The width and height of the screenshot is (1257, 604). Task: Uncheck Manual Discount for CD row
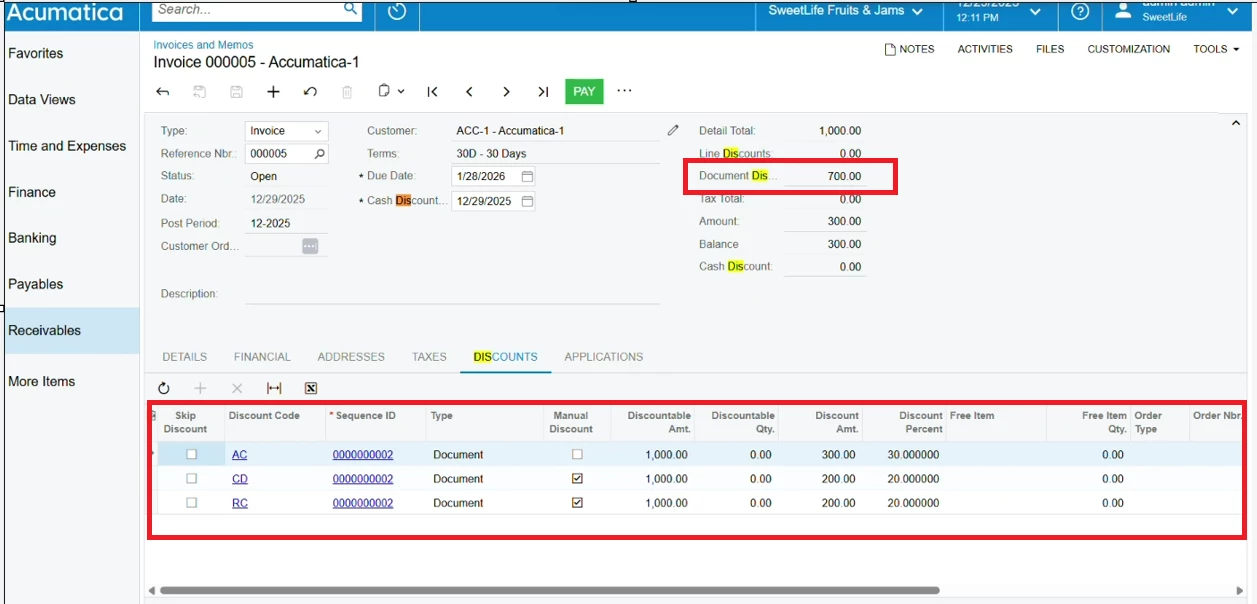tap(577, 478)
